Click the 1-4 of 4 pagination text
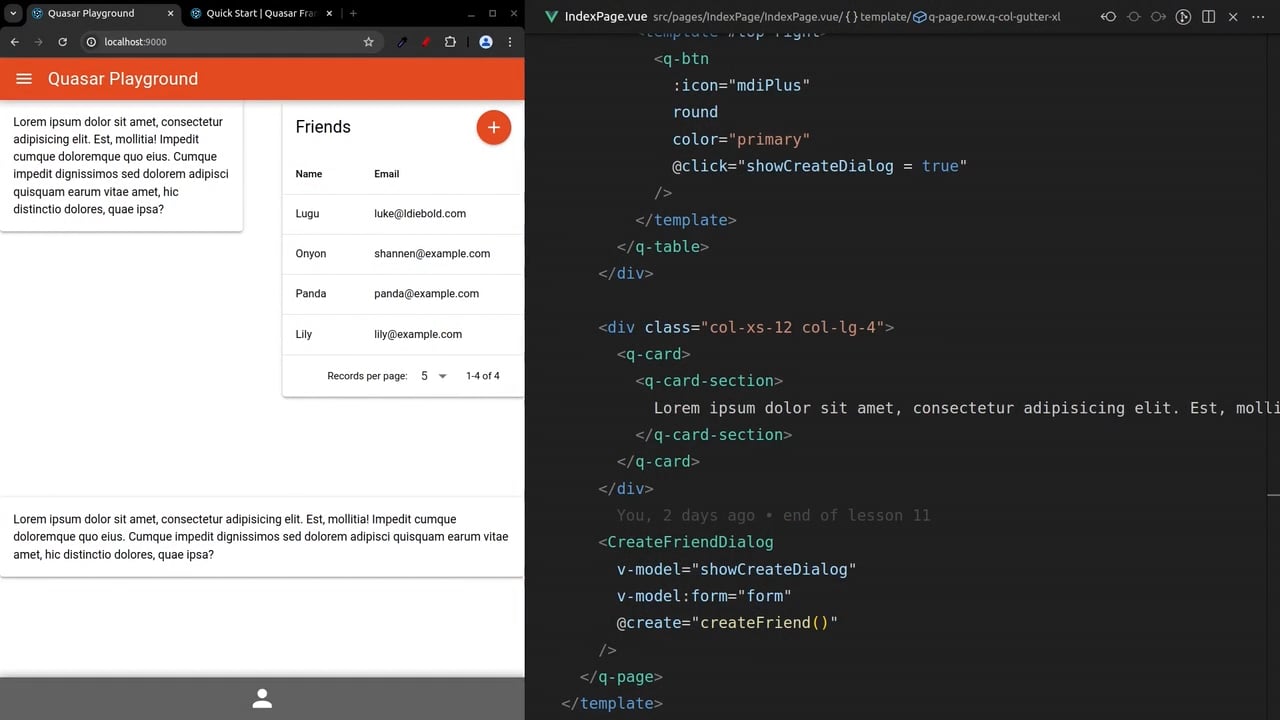Image resolution: width=1280 pixels, height=720 pixels. [483, 376]
